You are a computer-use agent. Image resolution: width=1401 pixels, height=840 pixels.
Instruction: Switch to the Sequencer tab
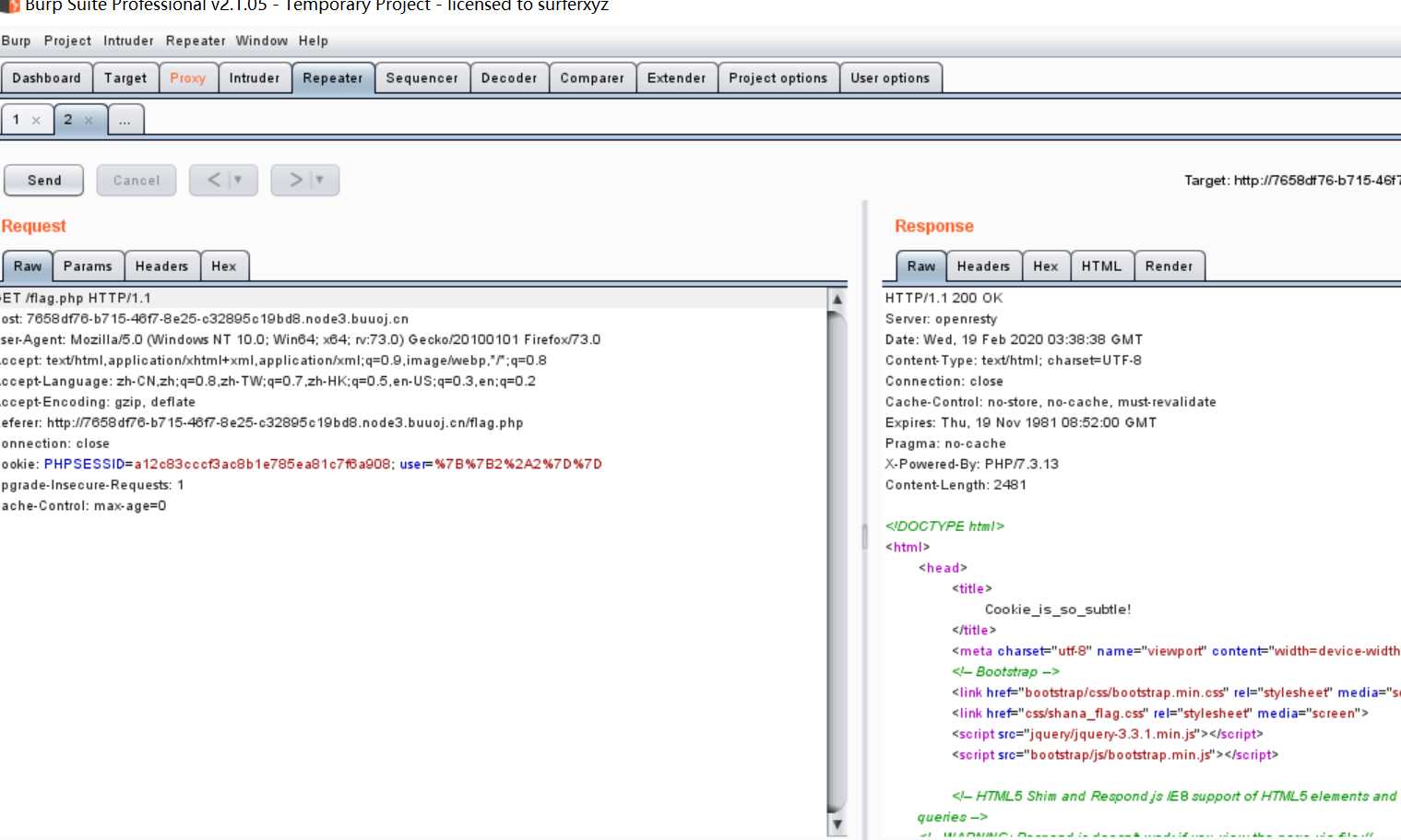coord(422,78)
